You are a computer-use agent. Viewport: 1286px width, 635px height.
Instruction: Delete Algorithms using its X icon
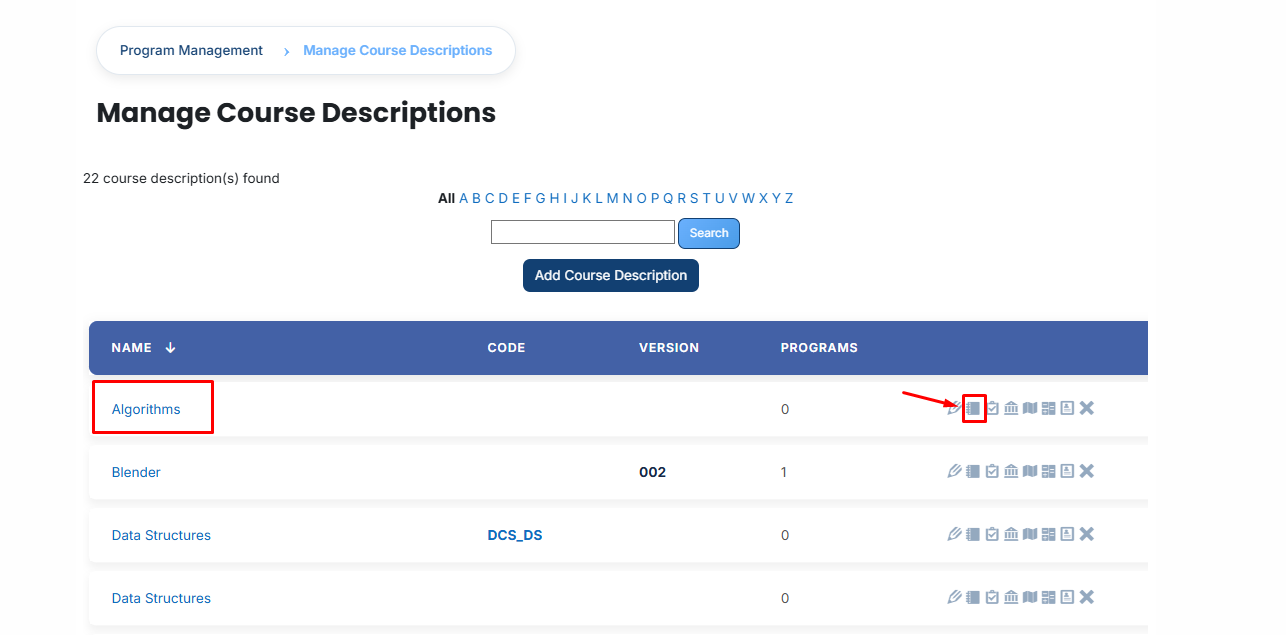point(1087,408)
